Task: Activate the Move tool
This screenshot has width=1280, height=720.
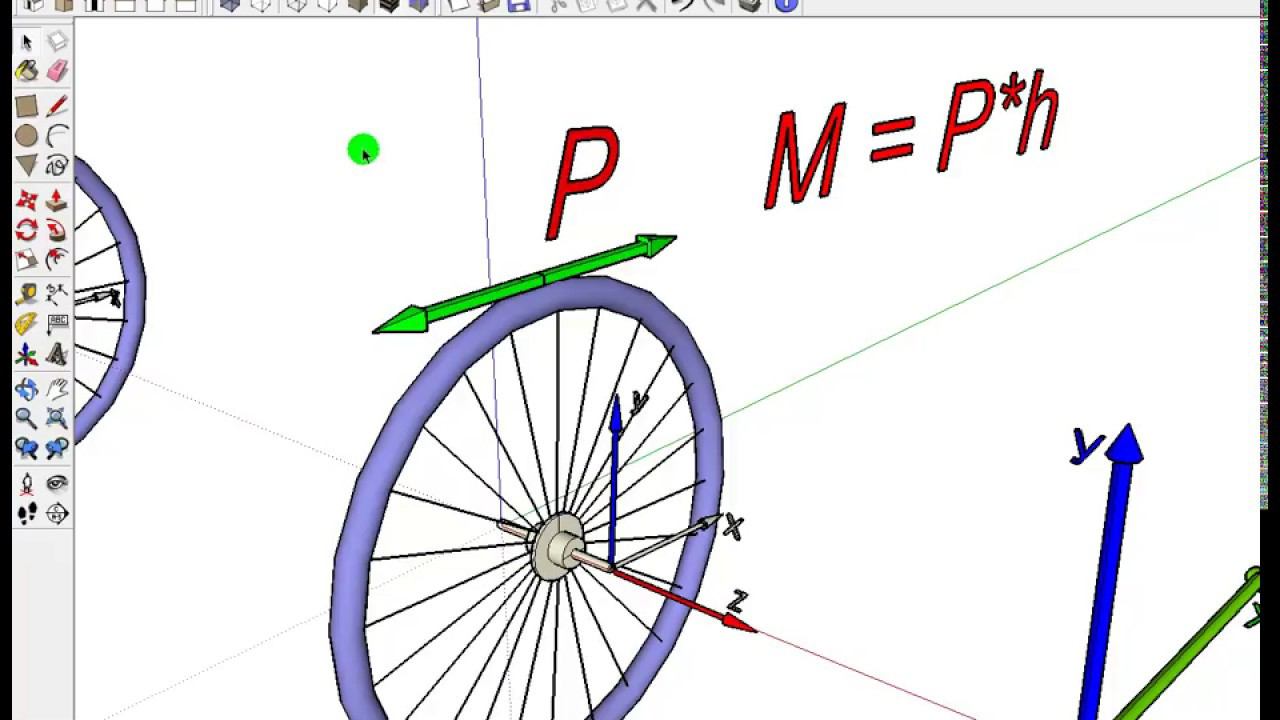Action: coord(27,200)
